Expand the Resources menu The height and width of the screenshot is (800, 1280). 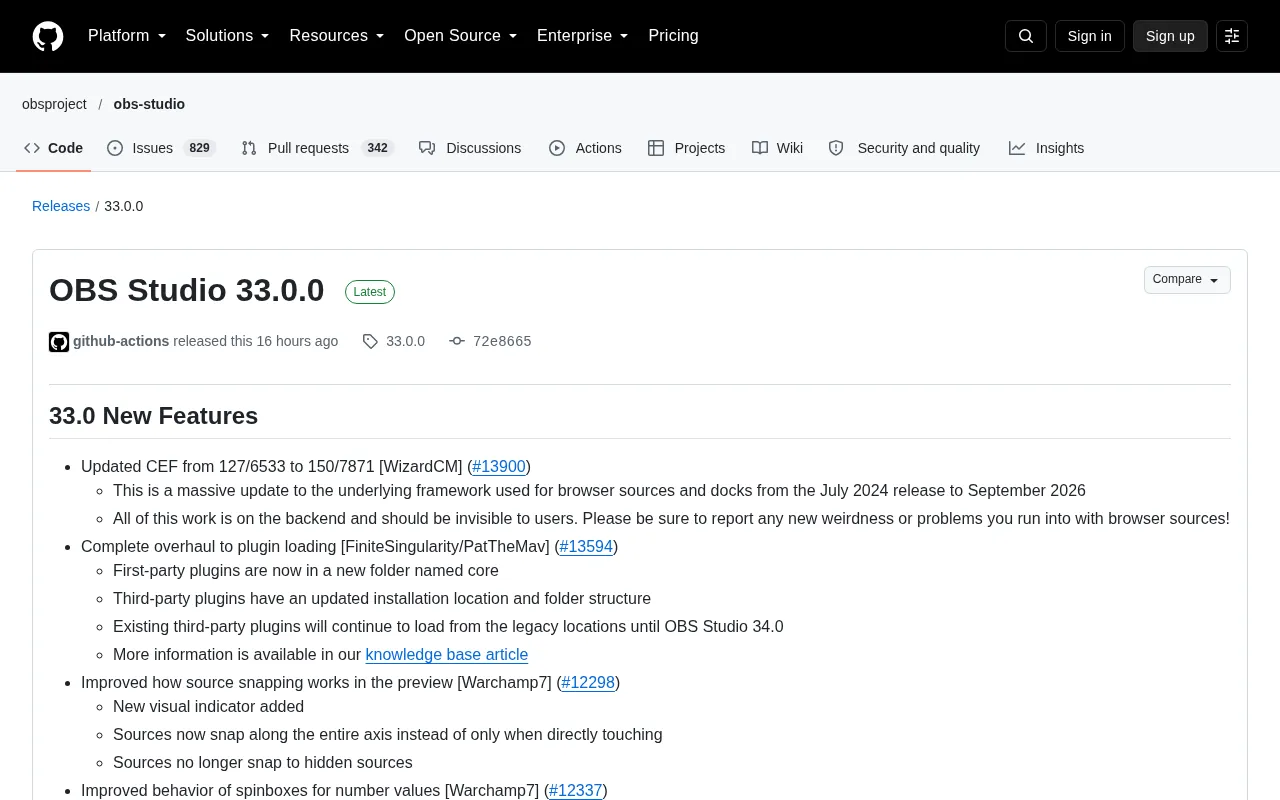tap(337, 36)
